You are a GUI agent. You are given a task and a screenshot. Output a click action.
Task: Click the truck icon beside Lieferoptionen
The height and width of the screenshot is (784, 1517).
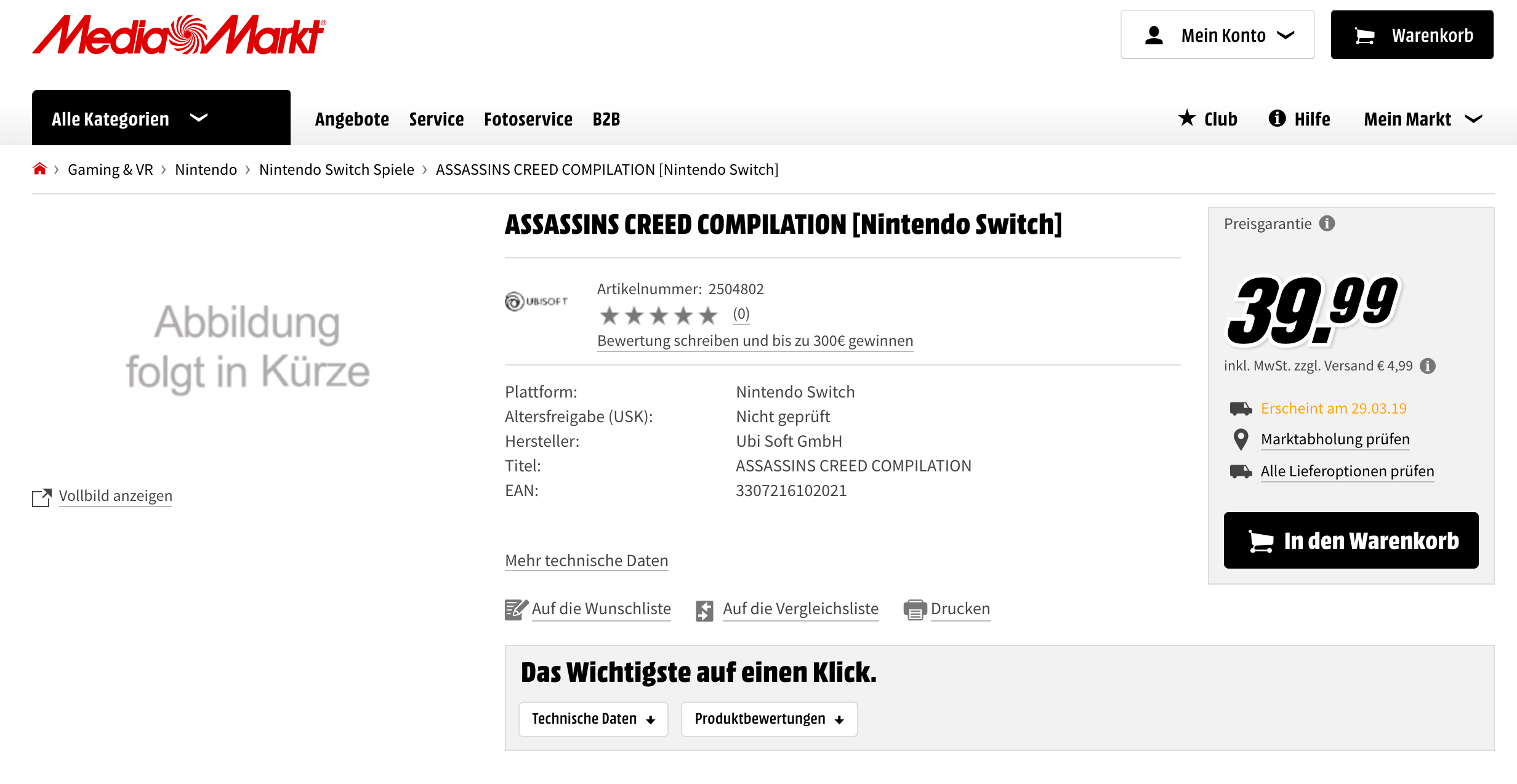pos(1241,471)
